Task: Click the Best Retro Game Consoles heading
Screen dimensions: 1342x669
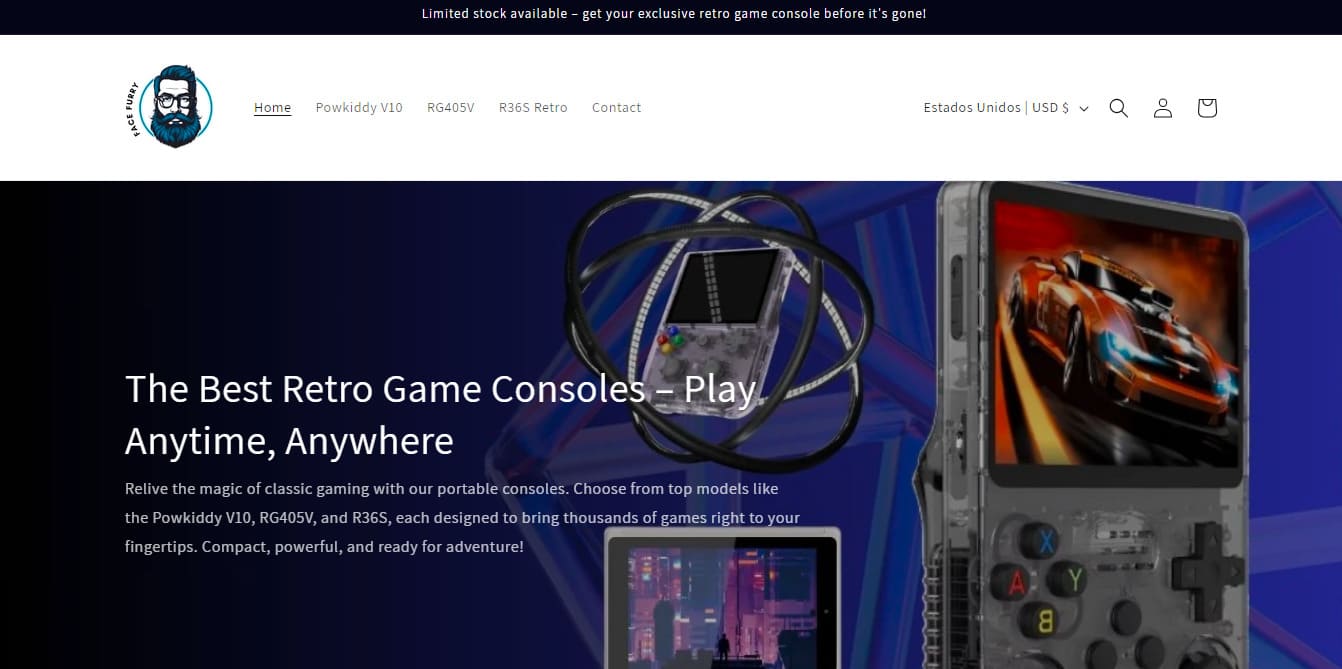Action: [x=441, y=414]
